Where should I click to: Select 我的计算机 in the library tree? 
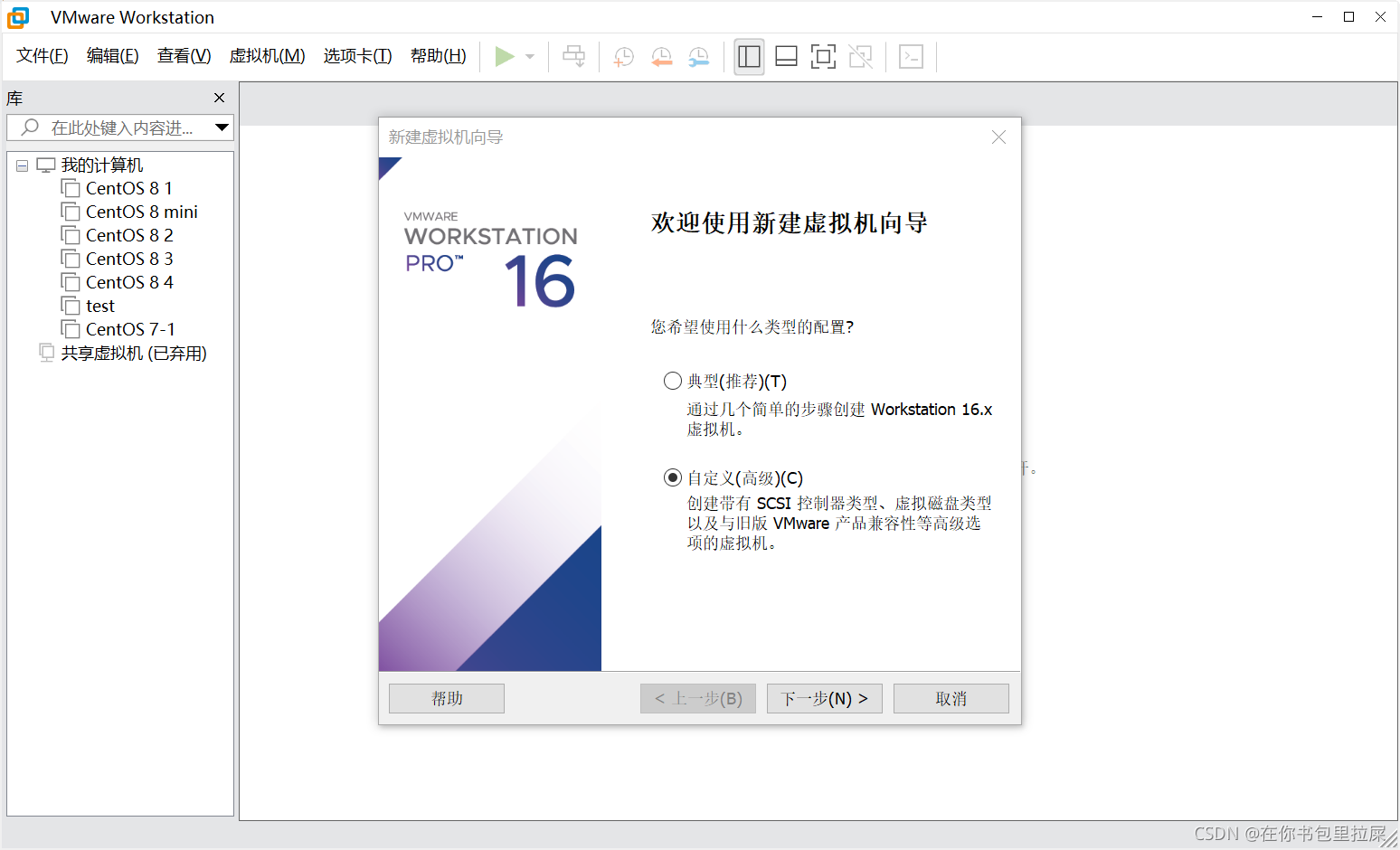coord(102,165)
